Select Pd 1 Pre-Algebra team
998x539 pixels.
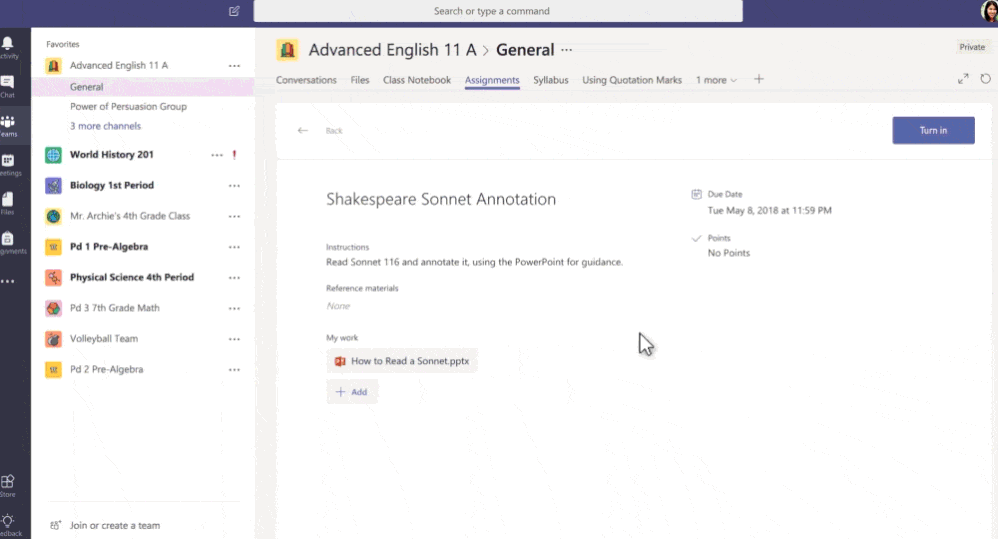point(109,246)
